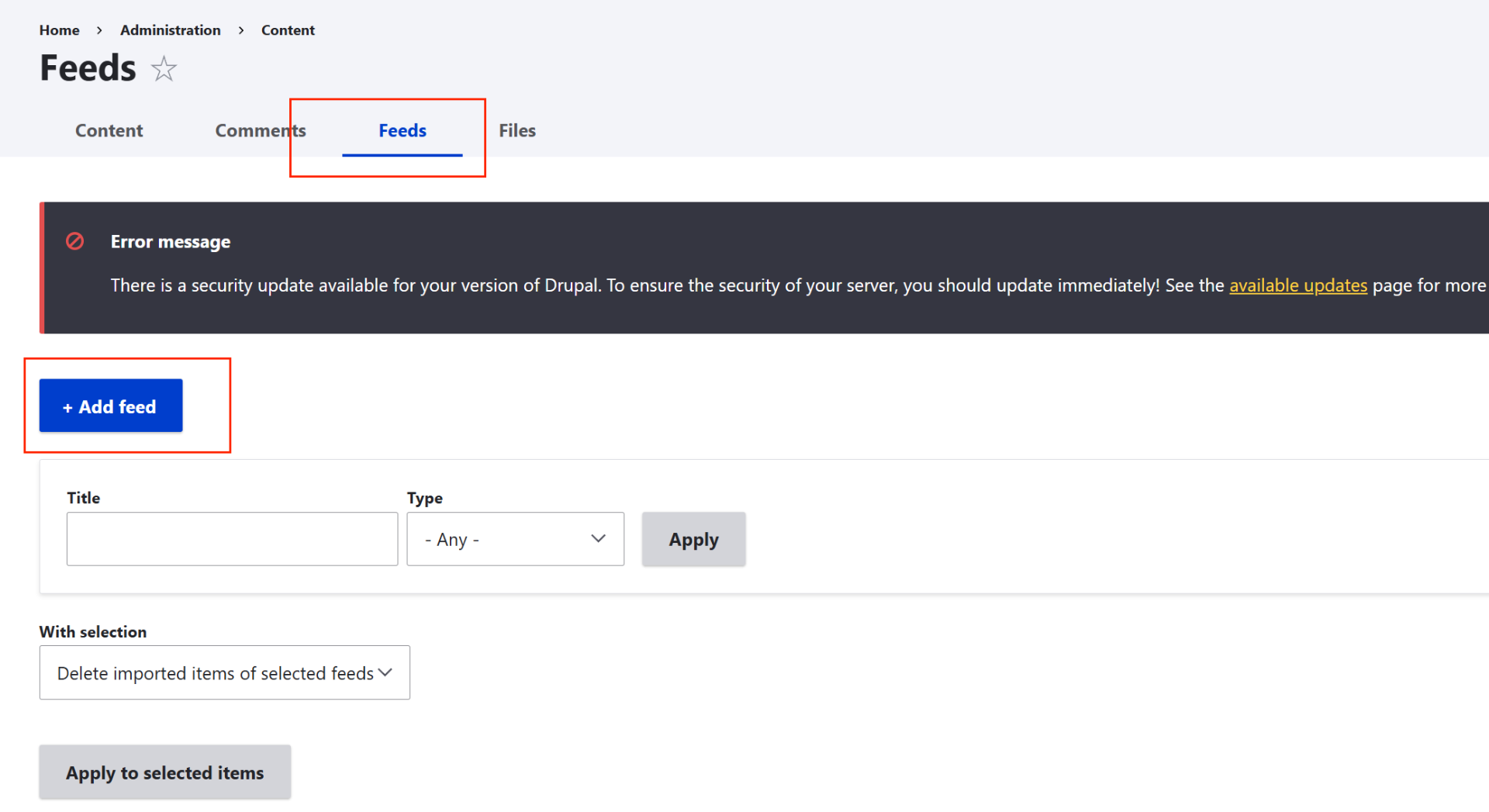Viewport: 1489px width, 812px height.
Task: Click the Type field label
Action: coord(424,498)
